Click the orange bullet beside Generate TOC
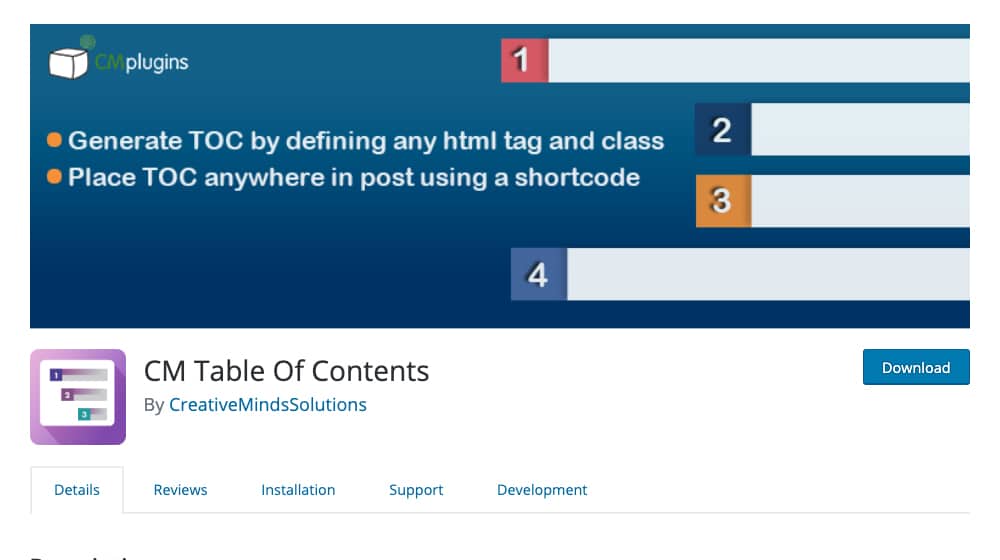 (x=54, y=140)
